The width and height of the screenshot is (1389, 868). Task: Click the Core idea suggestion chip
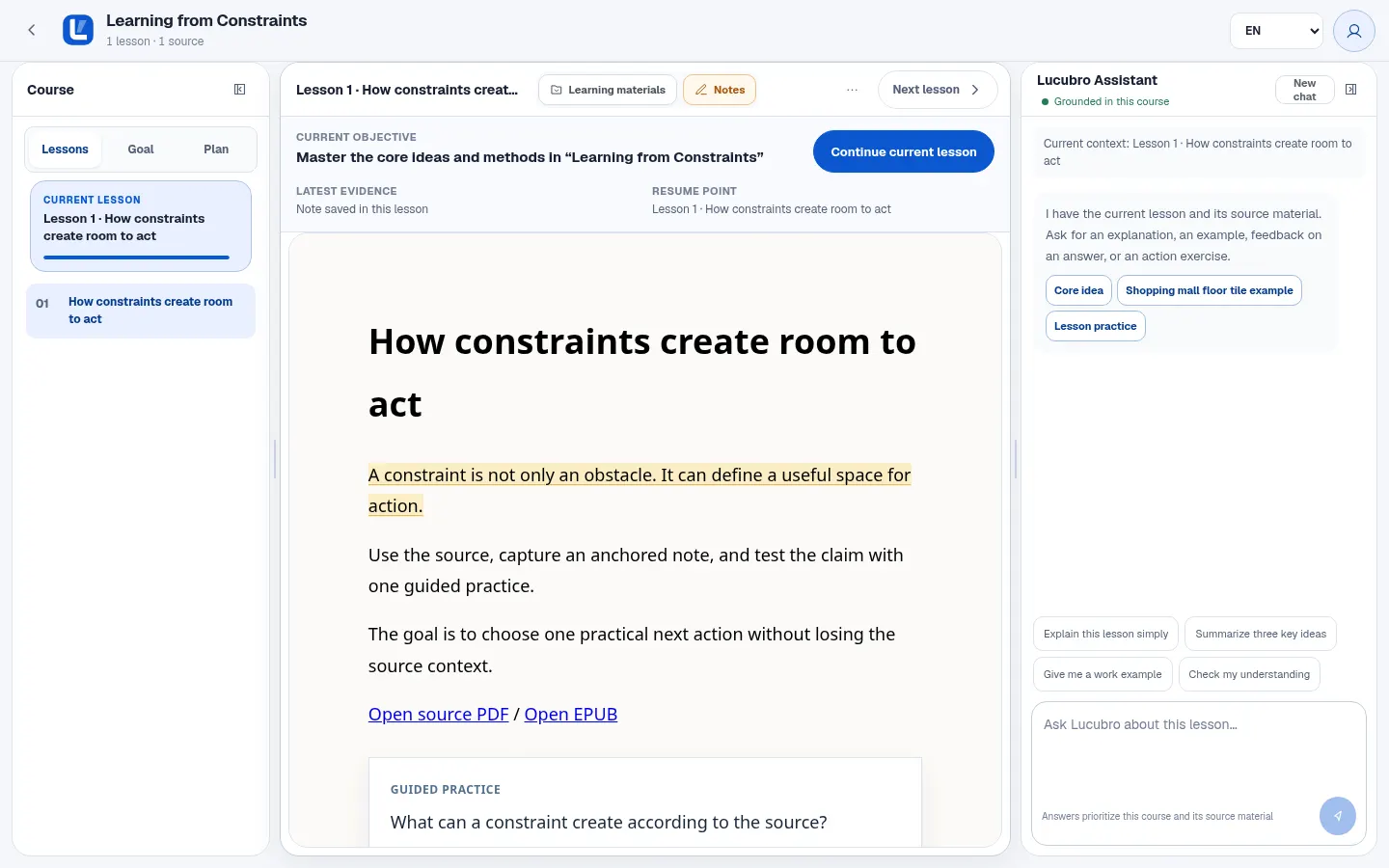point(1078,290)
